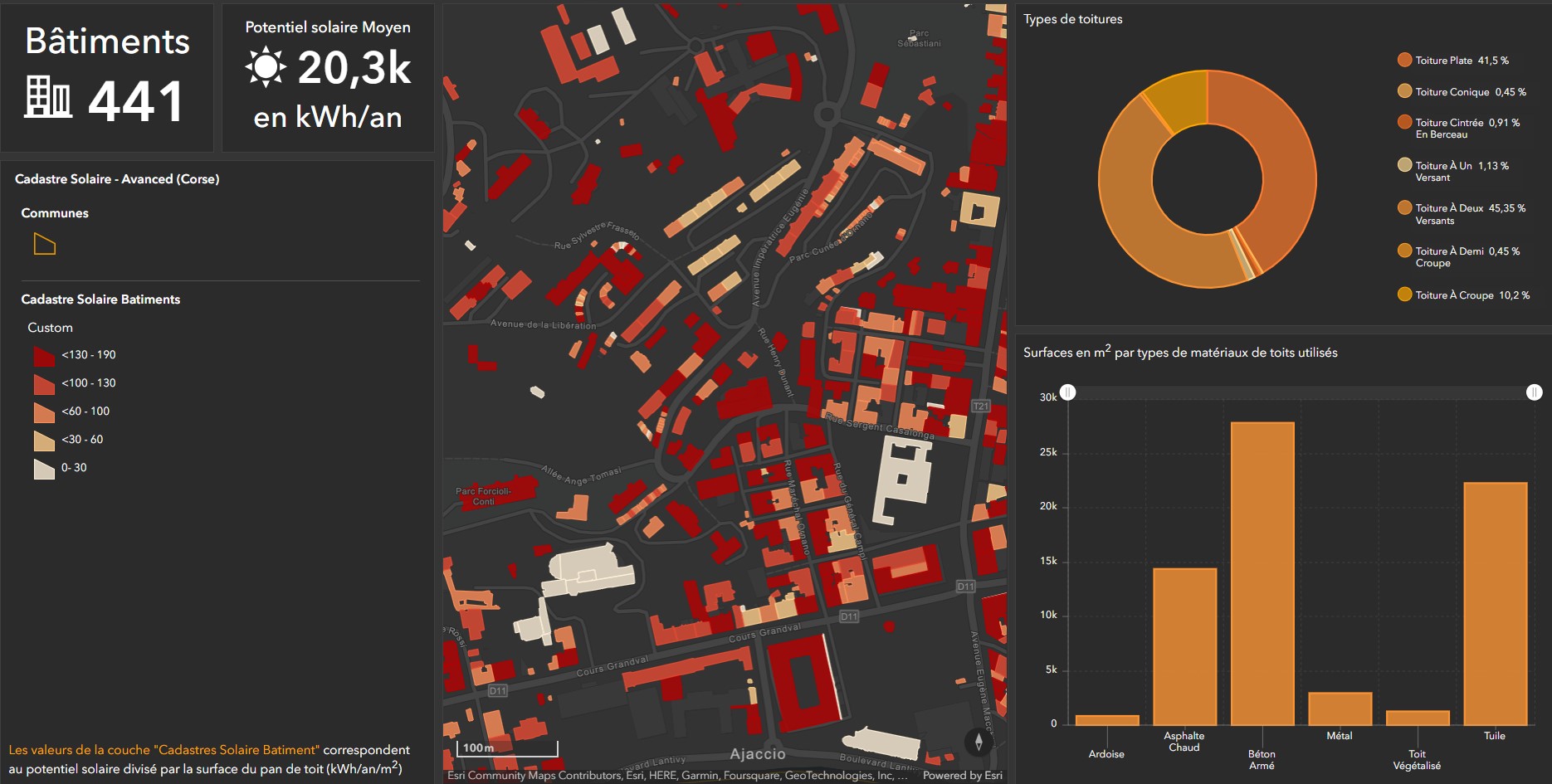The width and height of the screenshot is (1552, 784).
Task: Click the right handle of chart range slider
Action: coord(1534,392)
